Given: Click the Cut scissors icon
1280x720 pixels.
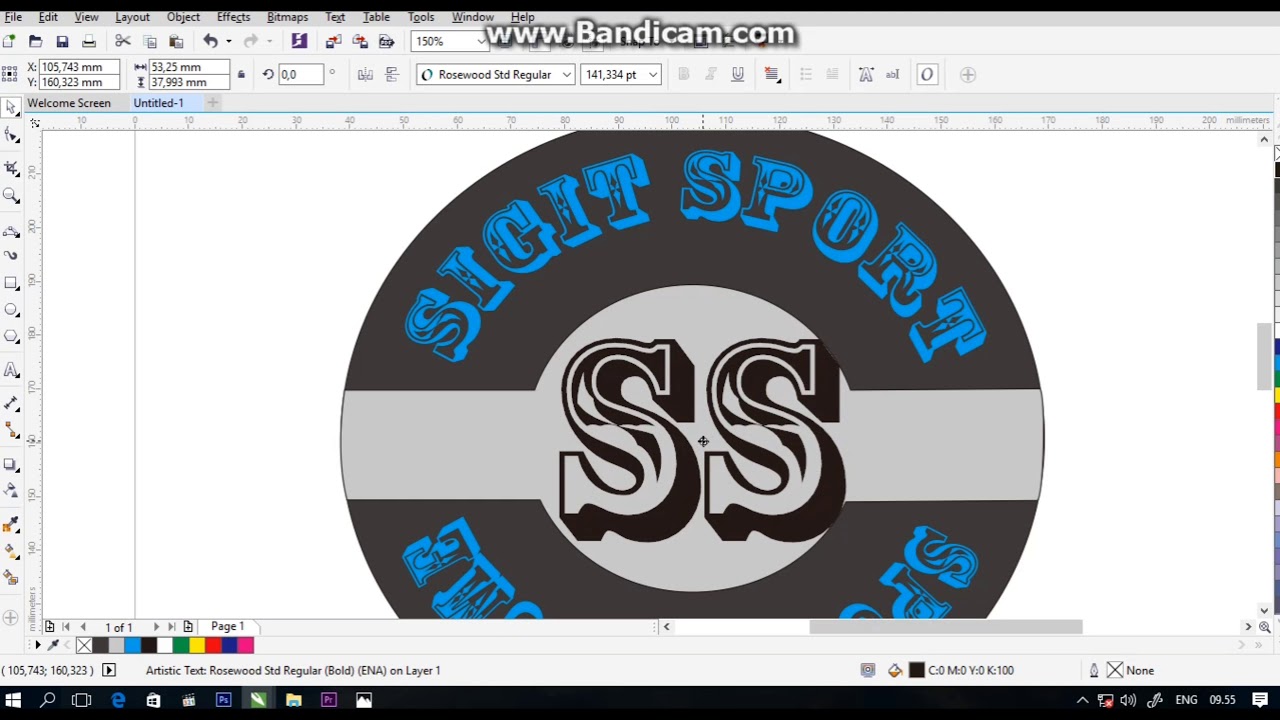Looking at the screenshot, I should point(122,41).
